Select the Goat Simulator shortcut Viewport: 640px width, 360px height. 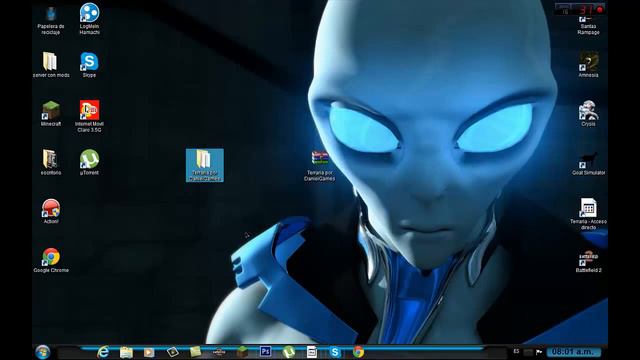pyautogui.click(x=588, y=163)
